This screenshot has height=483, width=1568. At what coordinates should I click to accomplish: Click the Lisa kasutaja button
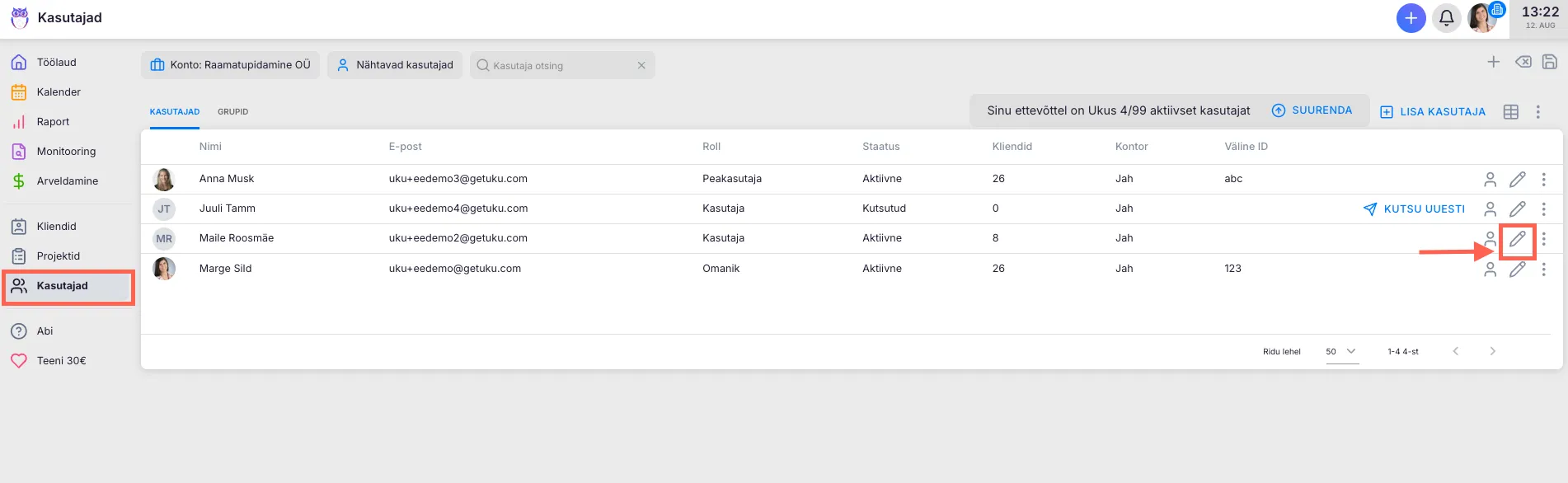(x=1433, y=112)
